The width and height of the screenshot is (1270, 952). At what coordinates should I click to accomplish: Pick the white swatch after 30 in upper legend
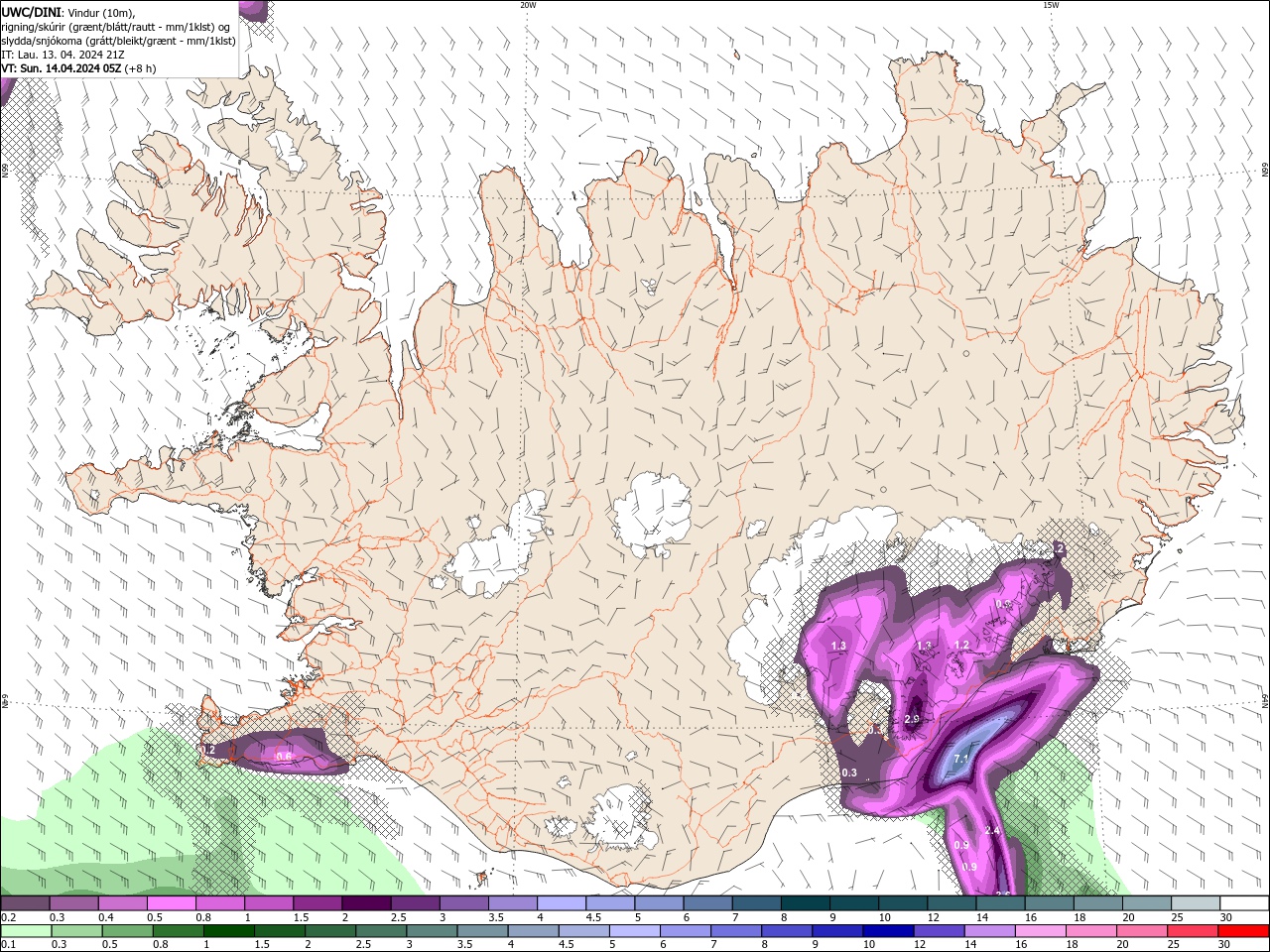click(1244, 903)
